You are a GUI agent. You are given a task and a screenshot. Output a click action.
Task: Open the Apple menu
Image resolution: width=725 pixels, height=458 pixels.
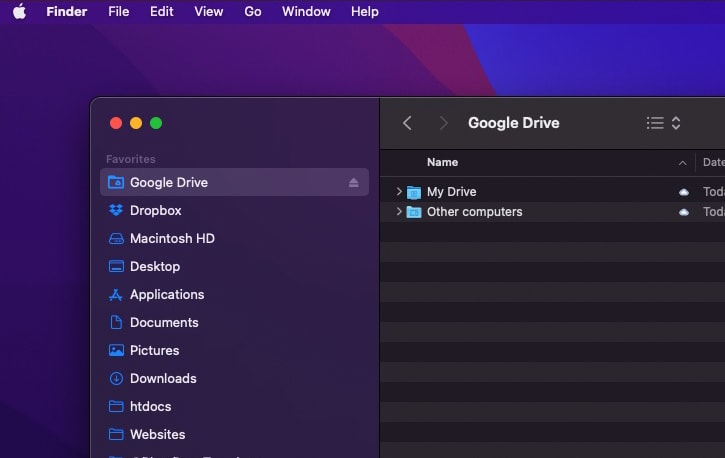pos(19,12)
